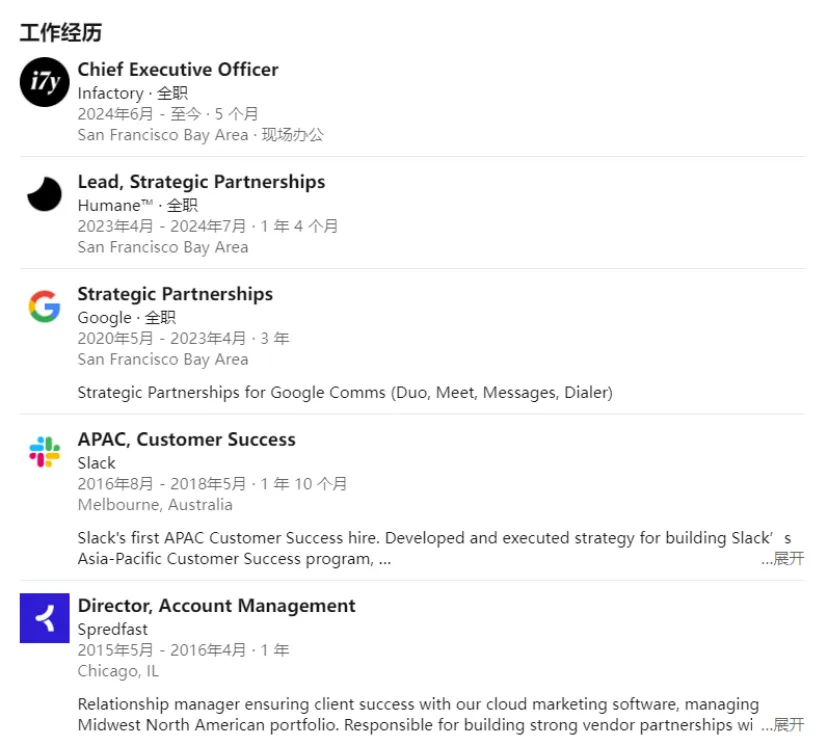Expand the Spredfast description with 展开
Viewport: 828px width, 746px height.
[788, 724]
